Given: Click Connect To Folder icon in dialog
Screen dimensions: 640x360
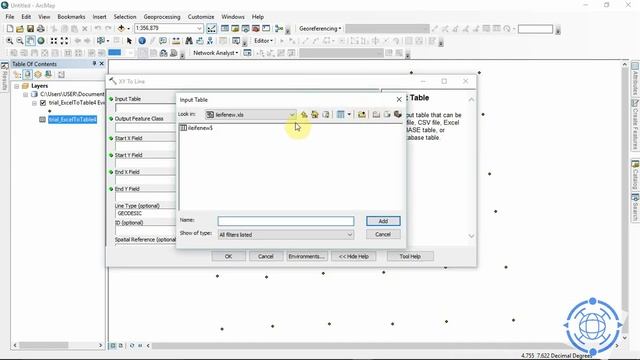Looking at the screenshot, I should 362,115.
